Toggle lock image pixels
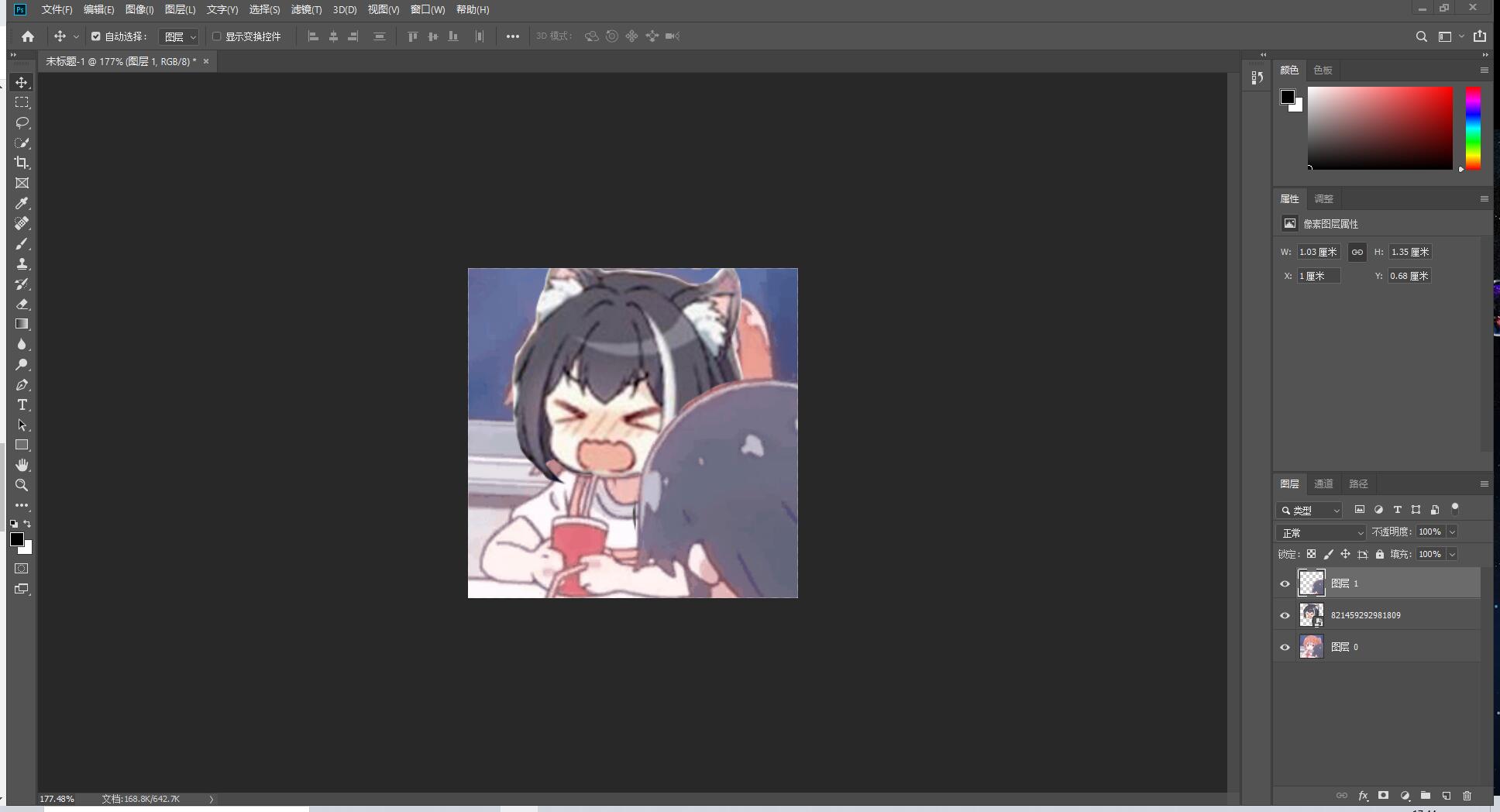 (1329, 554)
